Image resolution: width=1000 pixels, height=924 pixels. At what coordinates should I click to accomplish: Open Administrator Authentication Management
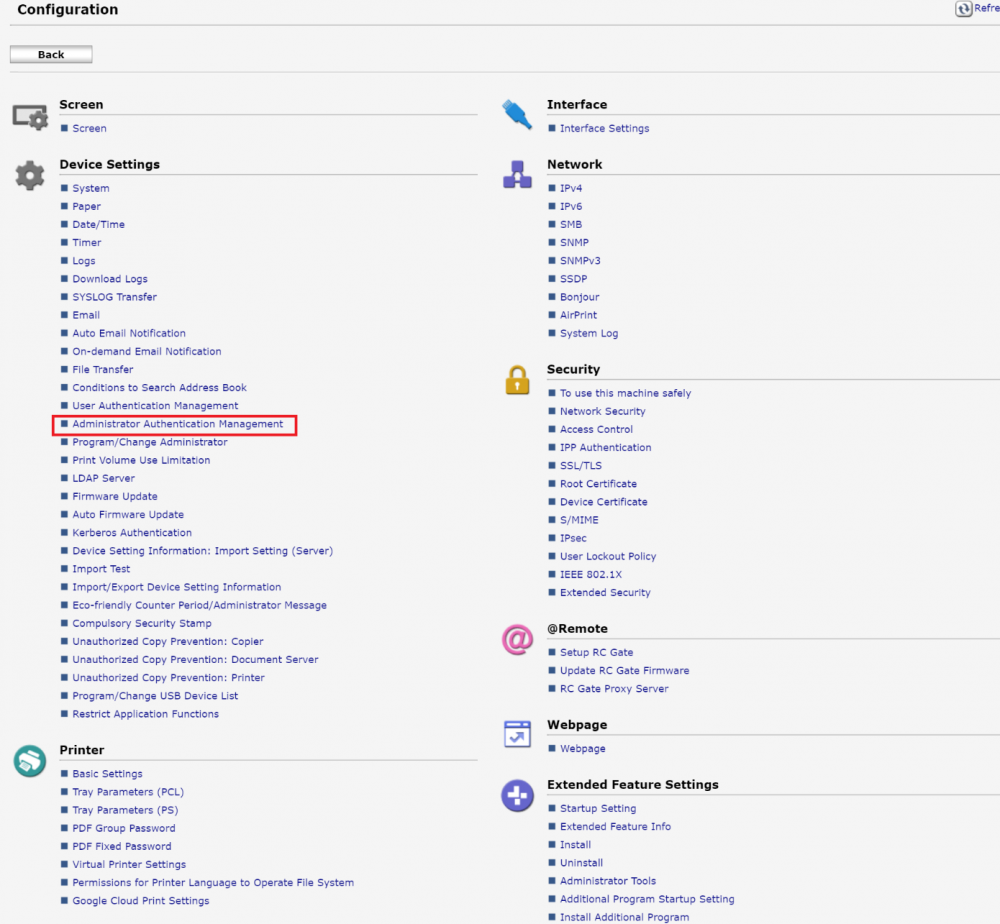[x=177, y=424]
